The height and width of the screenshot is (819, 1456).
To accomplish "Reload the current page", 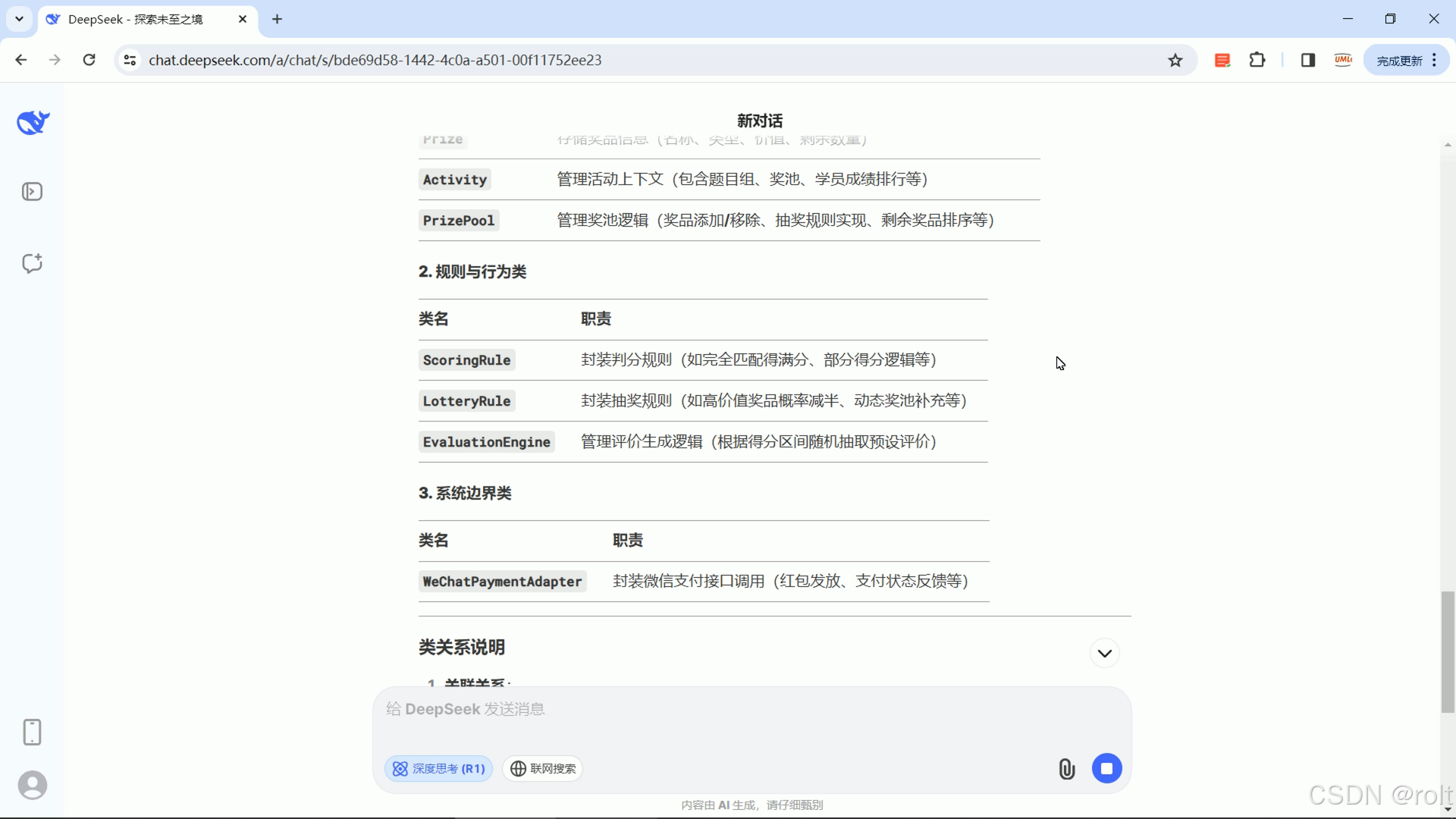I will click(89, 60).
